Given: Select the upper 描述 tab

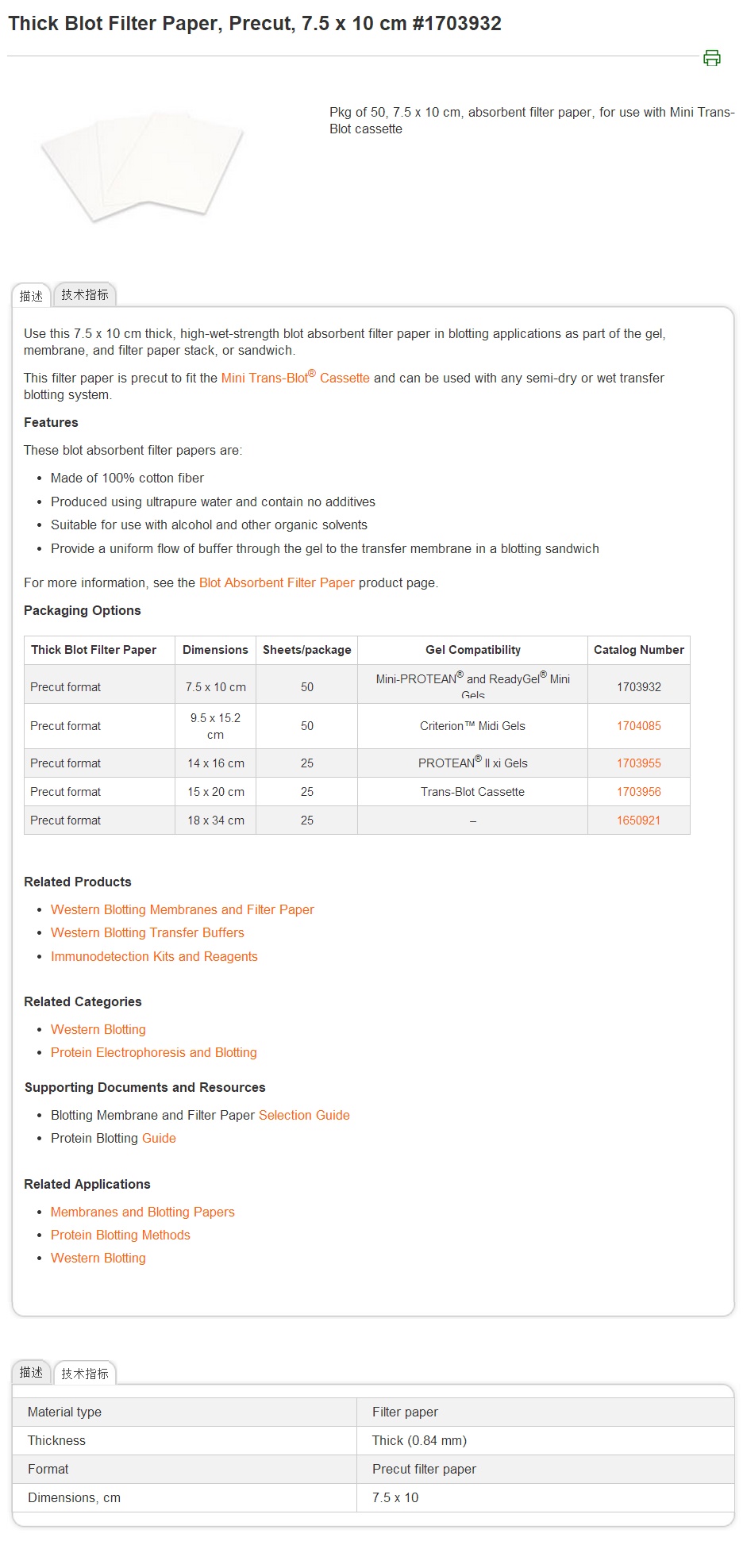Looking at the screenshot, I should (31, 296).
